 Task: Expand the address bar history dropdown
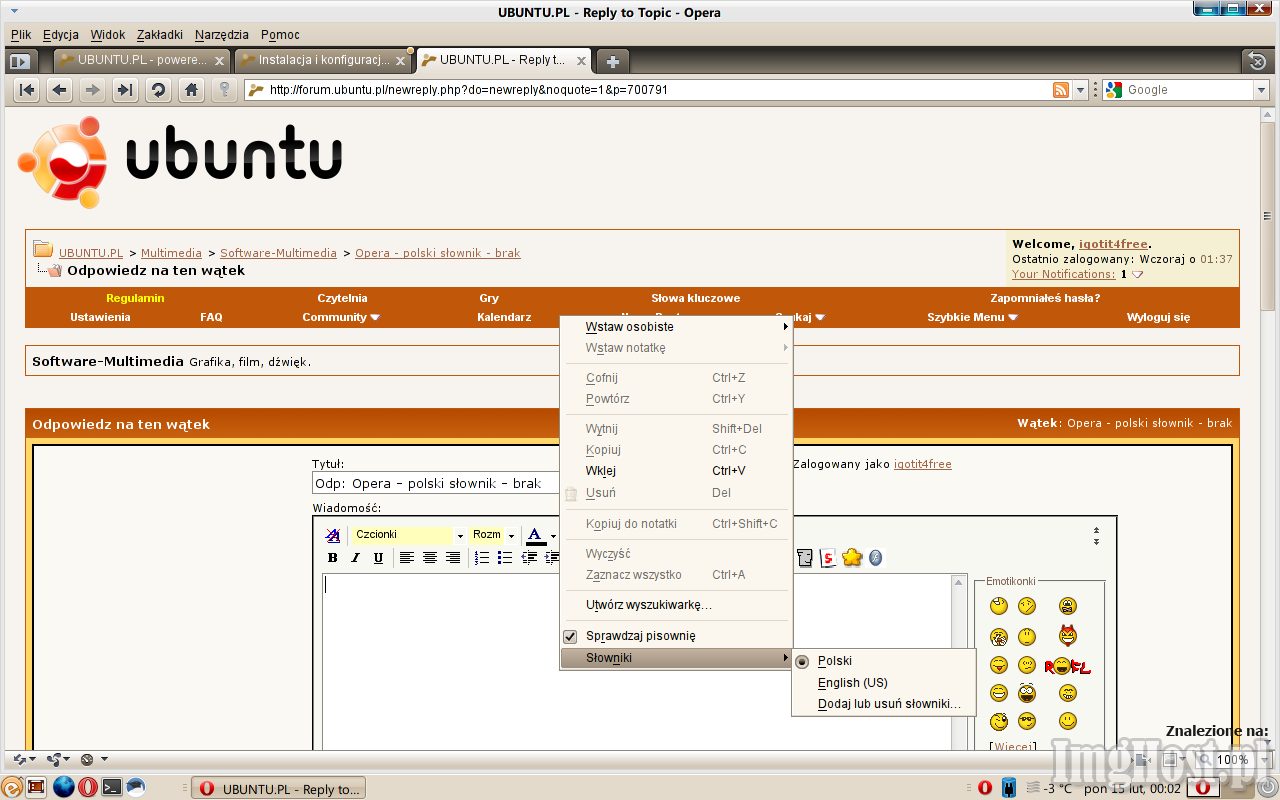click(x=1080, y=90)
